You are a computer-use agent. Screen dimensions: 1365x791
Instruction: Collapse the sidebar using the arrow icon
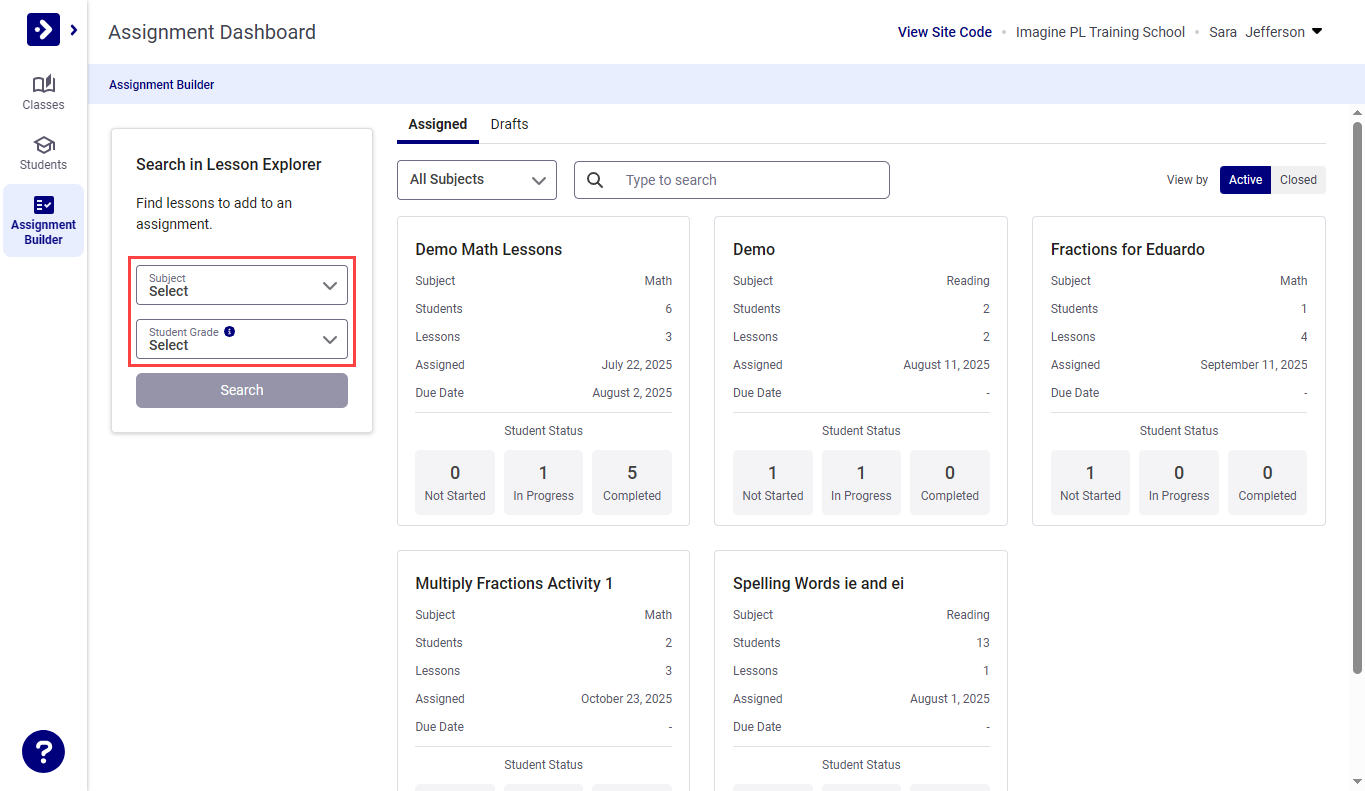[x=73, y=30]
